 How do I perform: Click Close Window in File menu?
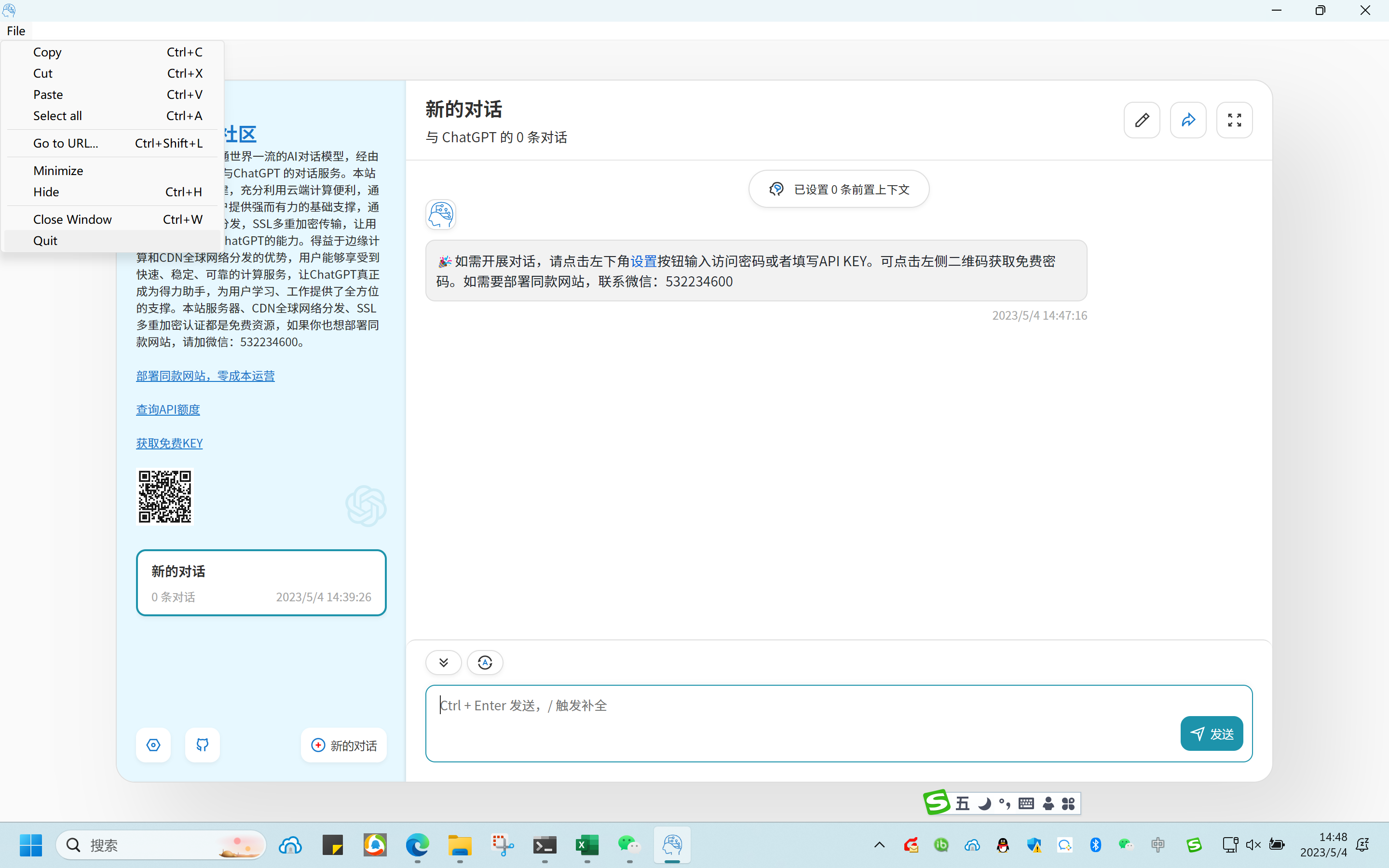72,219
